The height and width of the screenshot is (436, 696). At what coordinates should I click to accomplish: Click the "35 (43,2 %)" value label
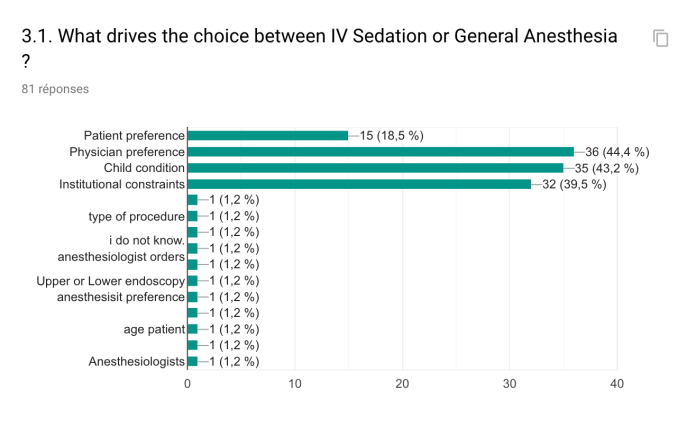(x=607, y=168)
